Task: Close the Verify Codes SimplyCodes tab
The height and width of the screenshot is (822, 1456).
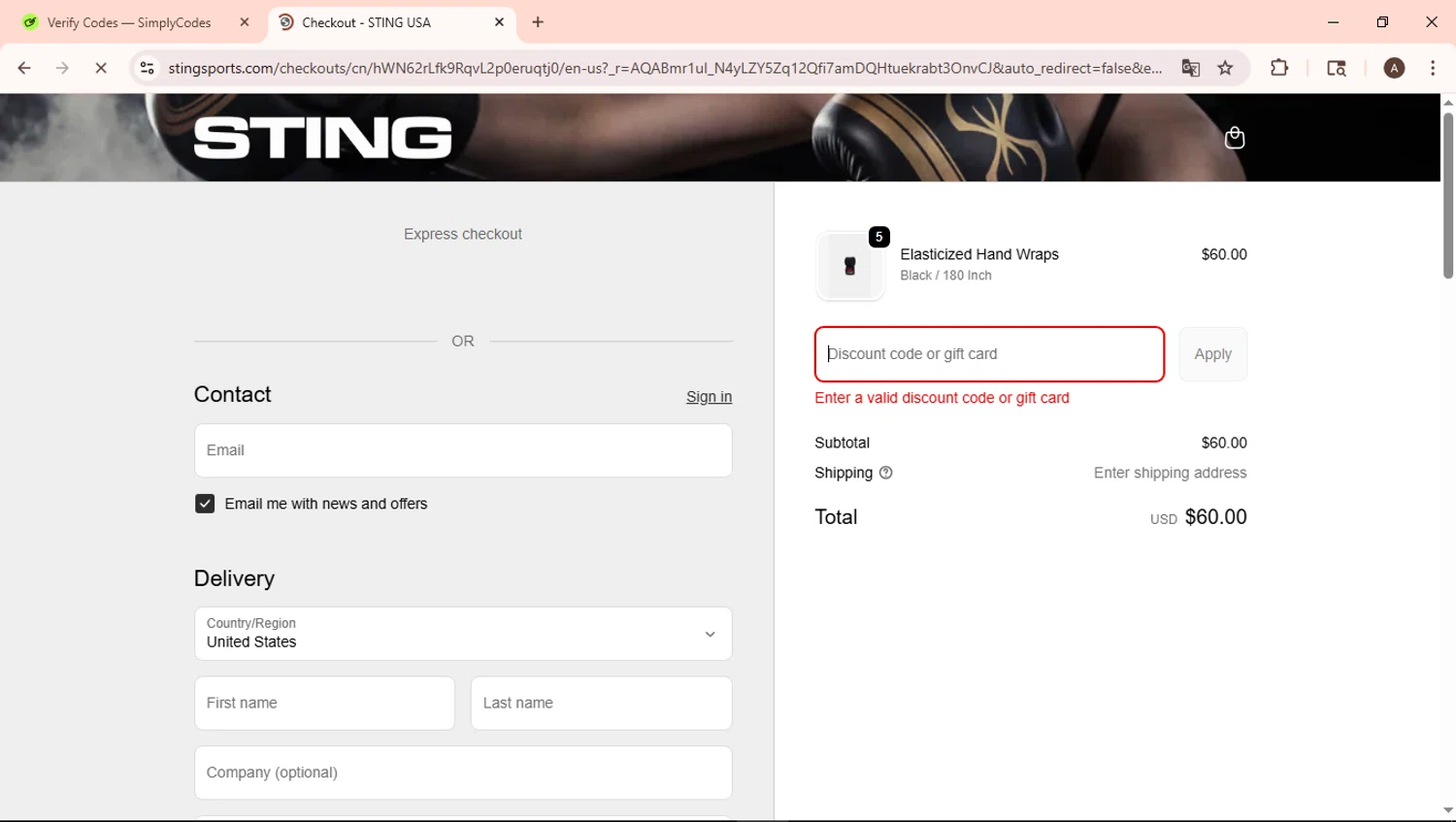Action: pos(245,22)
